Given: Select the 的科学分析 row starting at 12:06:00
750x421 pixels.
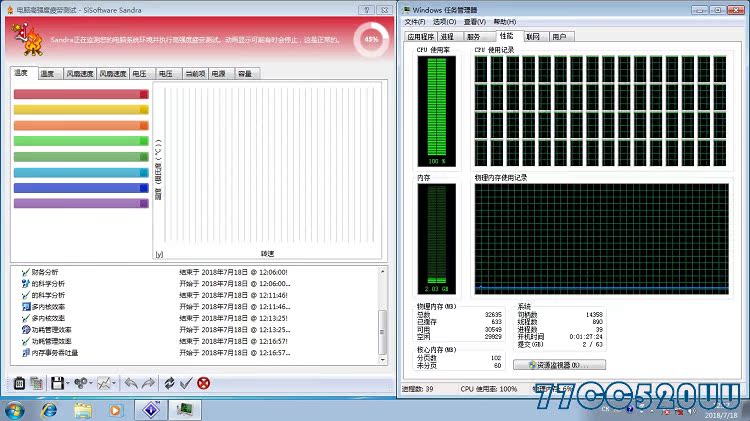Looking at the screenshot, I should pos(195,284).
